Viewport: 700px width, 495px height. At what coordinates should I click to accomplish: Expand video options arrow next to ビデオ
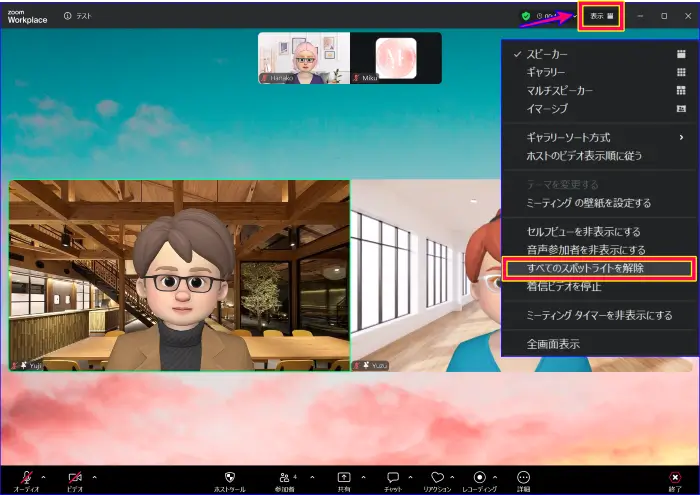coord(95,477)
